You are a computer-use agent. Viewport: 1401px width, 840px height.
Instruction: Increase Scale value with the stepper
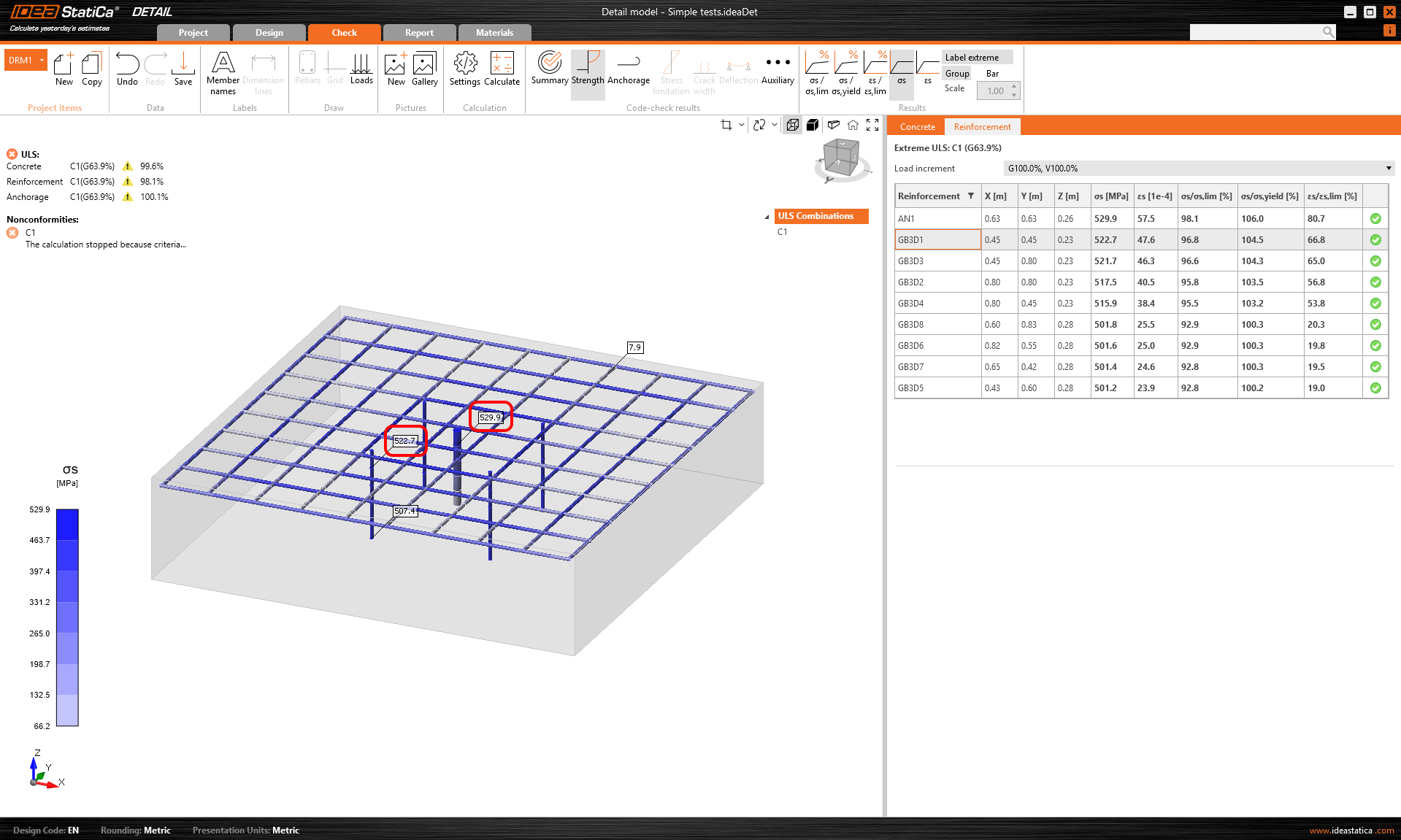[1013, 87]
